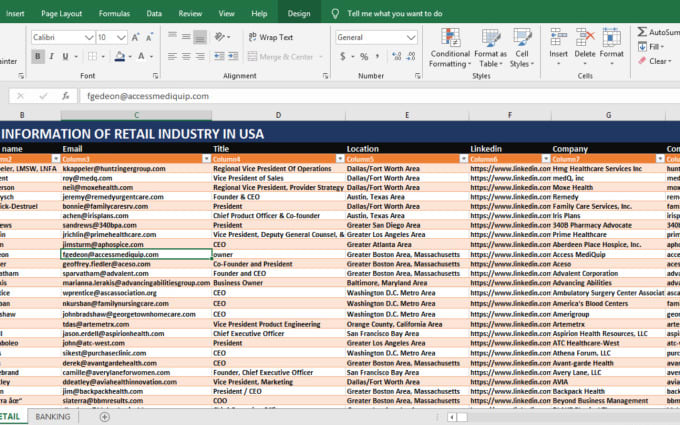680x425 pixels.
Task: Click the formula bar text
Action: 148,96
